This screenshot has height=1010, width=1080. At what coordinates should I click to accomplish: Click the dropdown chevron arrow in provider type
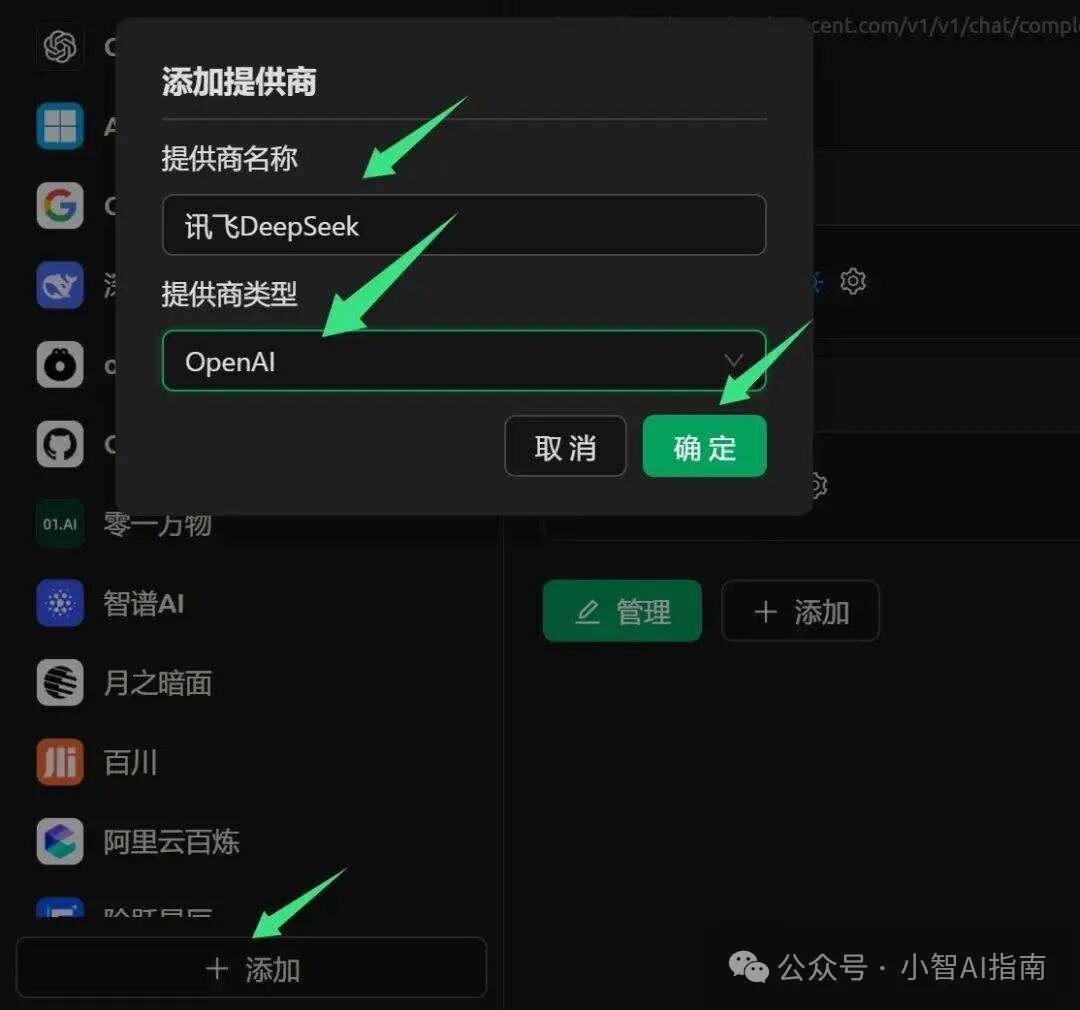pos(734,360)
